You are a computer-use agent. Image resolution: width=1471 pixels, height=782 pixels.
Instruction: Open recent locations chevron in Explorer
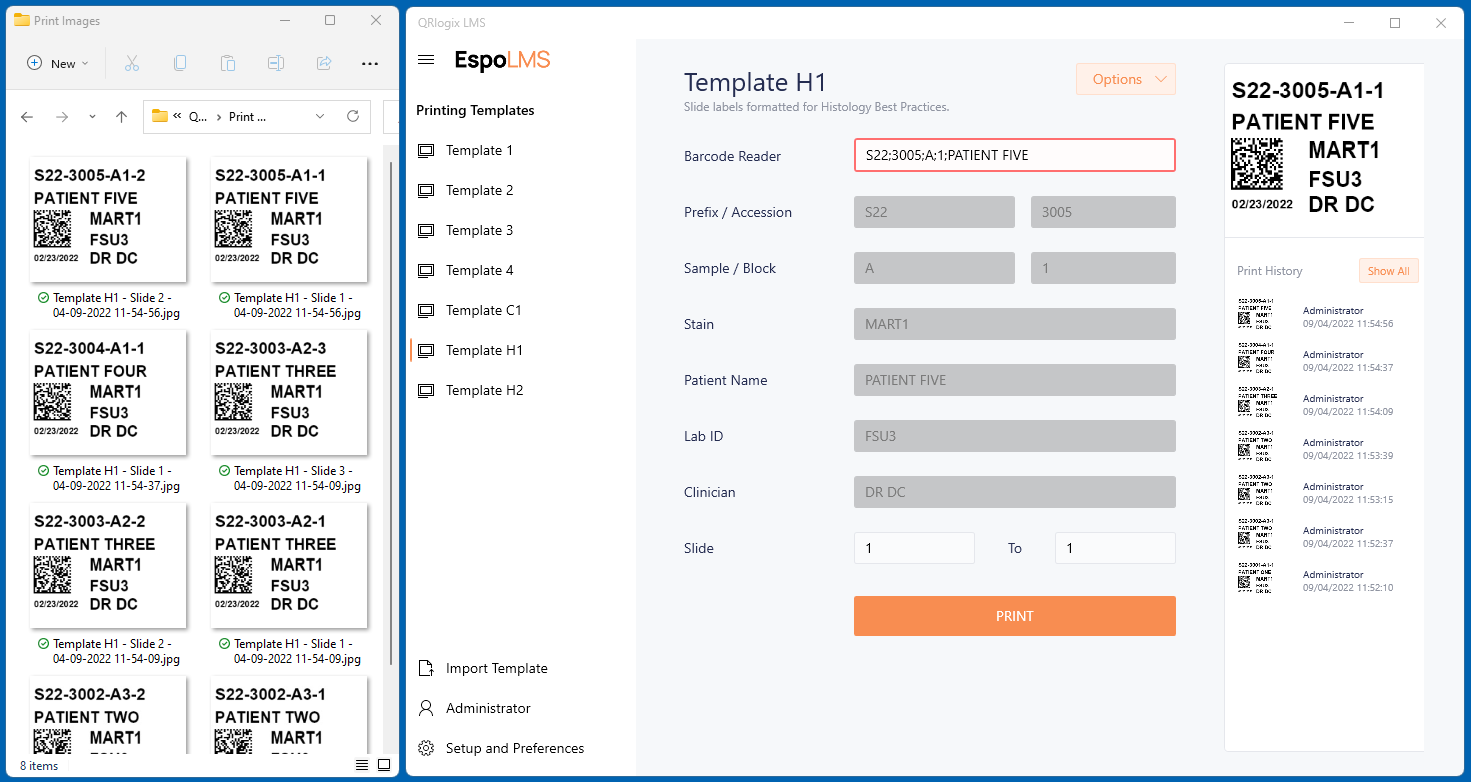coord(92,117)
